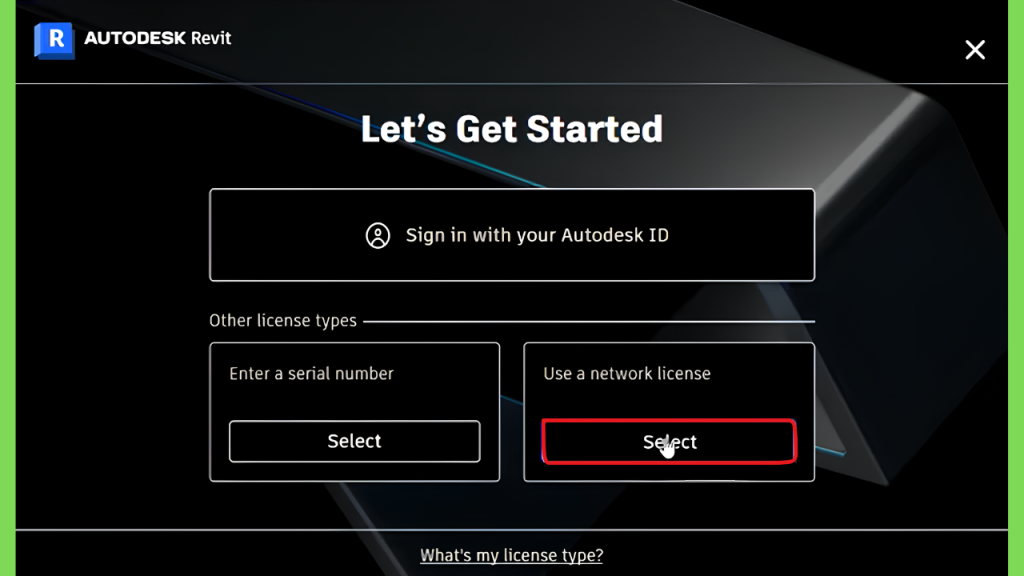Close the Let's Get Started dialog
The image size is (1024, 576).
click(x=975, y=50)
